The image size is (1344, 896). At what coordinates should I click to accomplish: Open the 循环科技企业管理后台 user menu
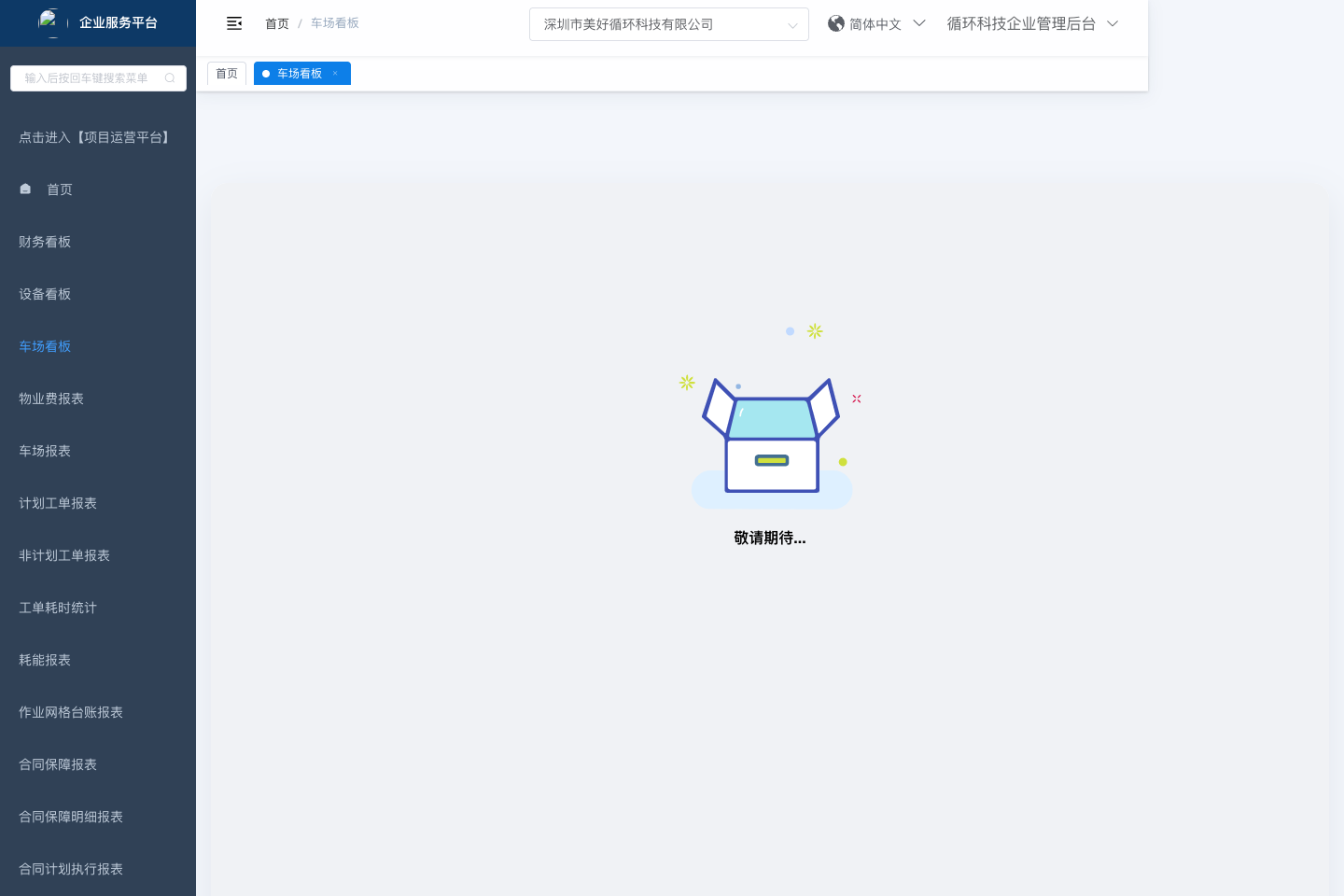pos(1031,23)
